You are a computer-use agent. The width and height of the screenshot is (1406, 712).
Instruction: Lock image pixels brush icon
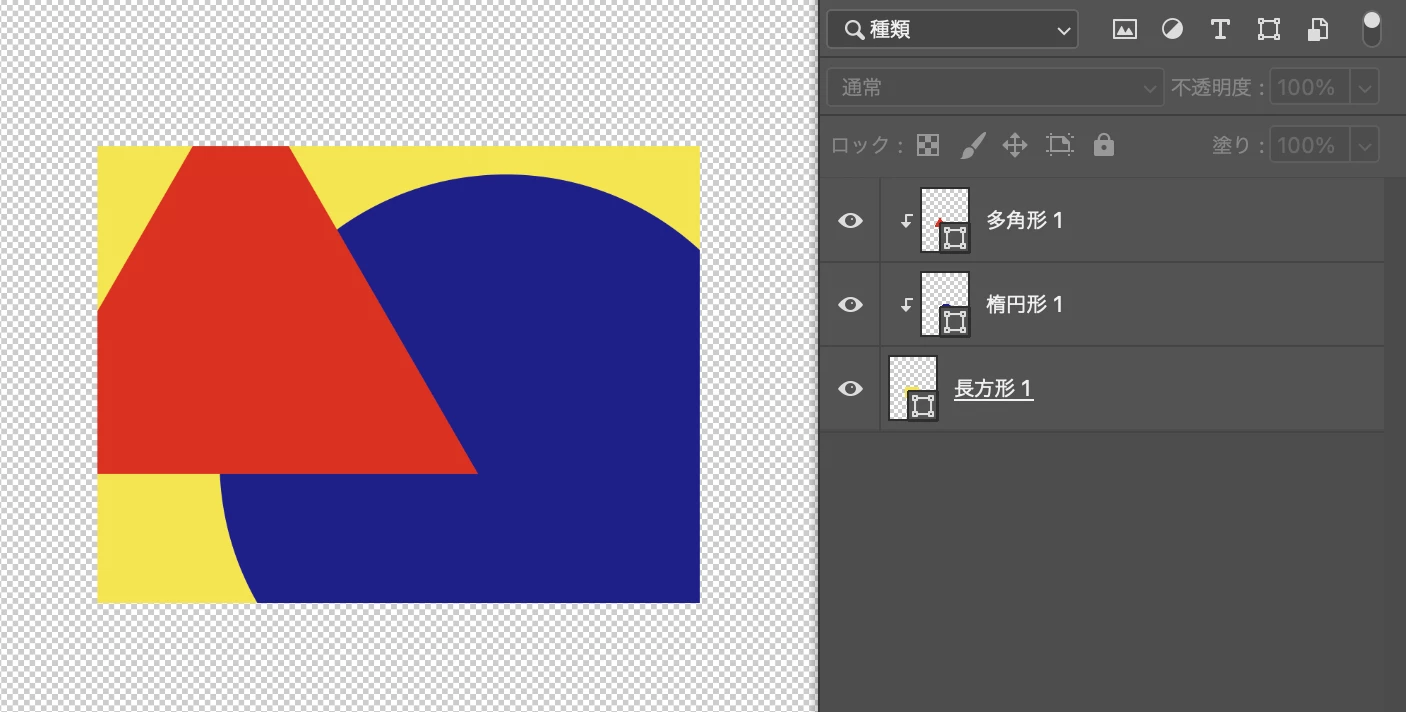click(972, 146)
